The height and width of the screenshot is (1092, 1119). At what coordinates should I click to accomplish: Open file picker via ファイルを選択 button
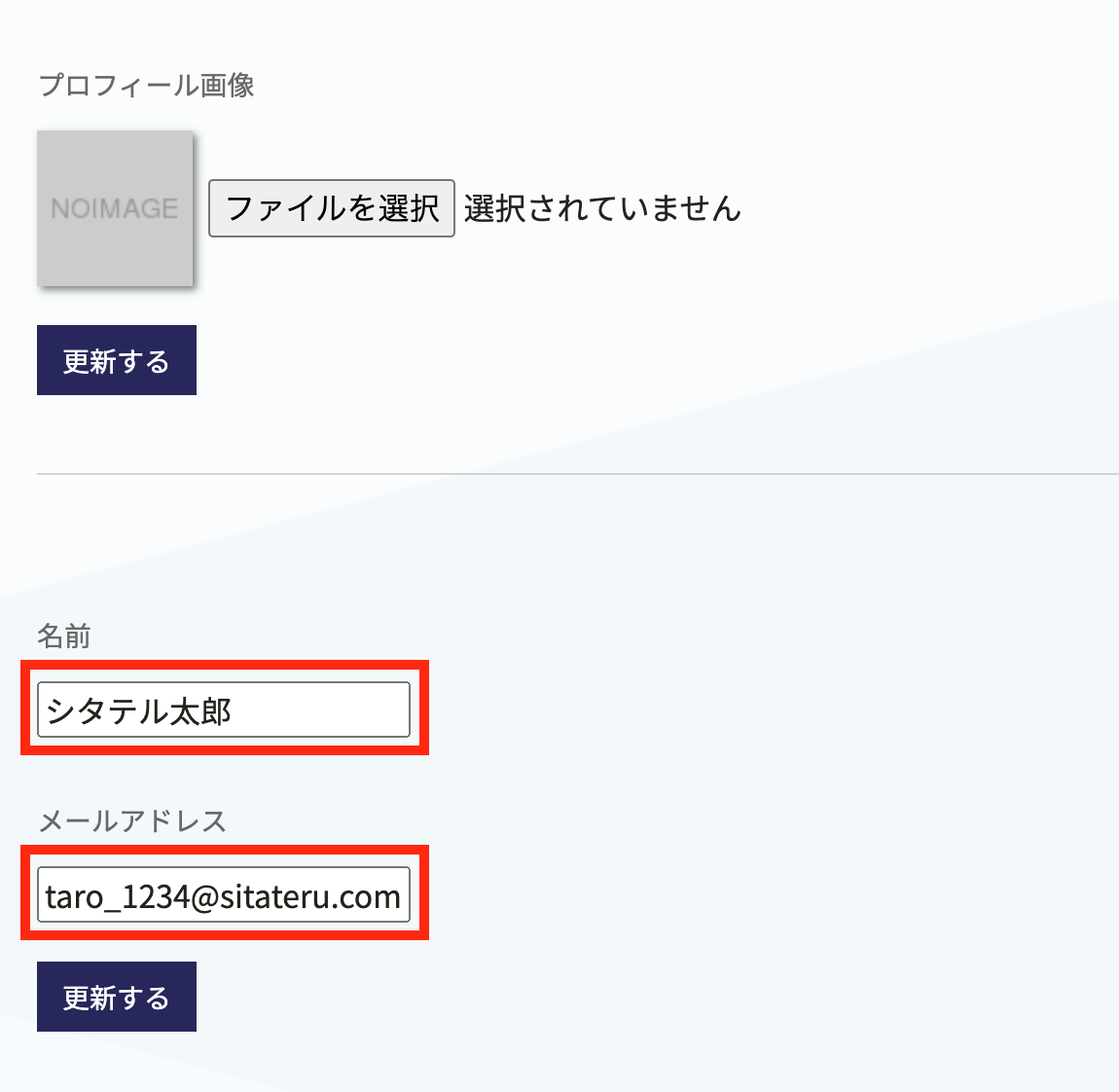pyautogui.click(x=331, y=207)
